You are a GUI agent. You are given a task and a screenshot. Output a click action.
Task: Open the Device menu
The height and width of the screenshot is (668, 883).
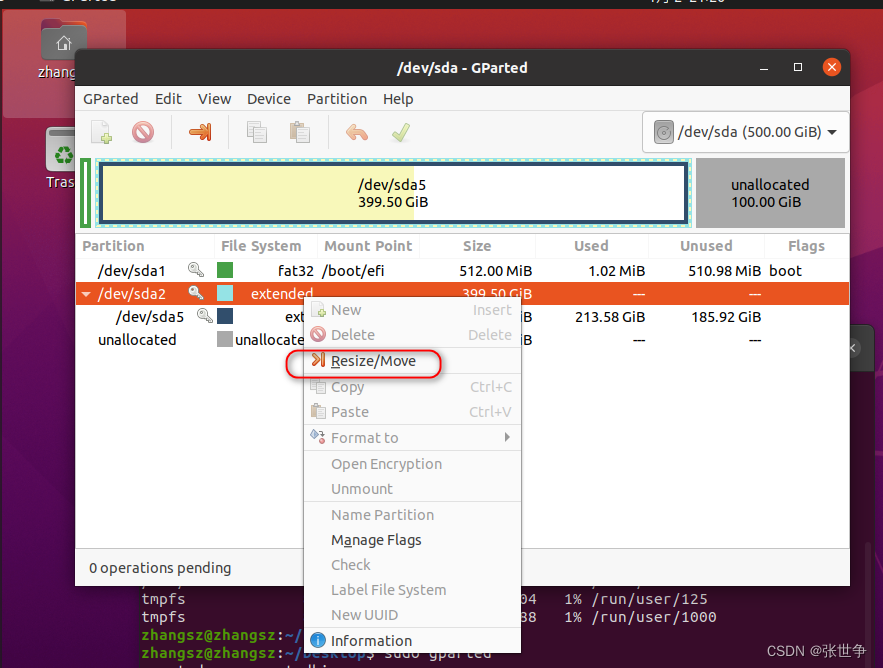269,99
